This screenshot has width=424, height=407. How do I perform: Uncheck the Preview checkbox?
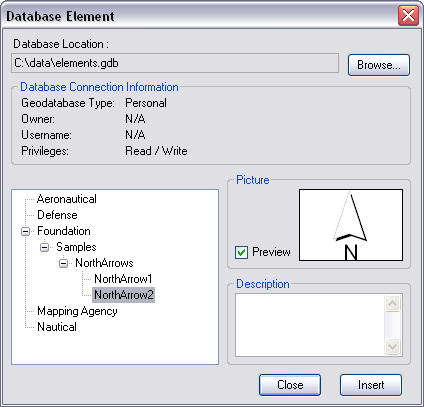(241, 252)
